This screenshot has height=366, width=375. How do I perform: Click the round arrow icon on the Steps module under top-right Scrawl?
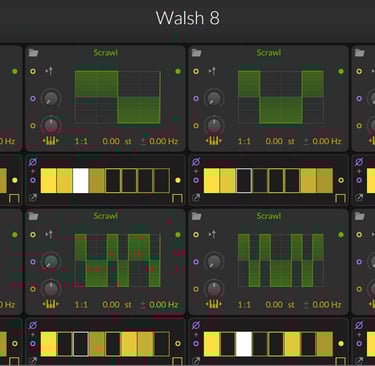[196, 198]
